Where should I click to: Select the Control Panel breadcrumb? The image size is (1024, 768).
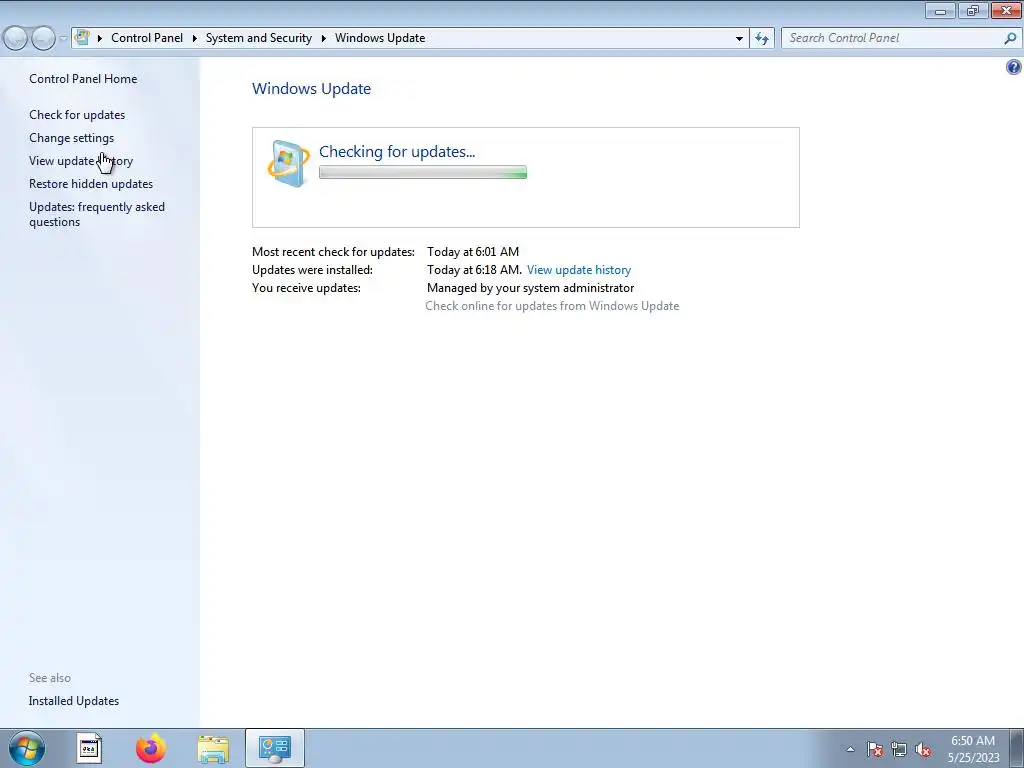147,38
